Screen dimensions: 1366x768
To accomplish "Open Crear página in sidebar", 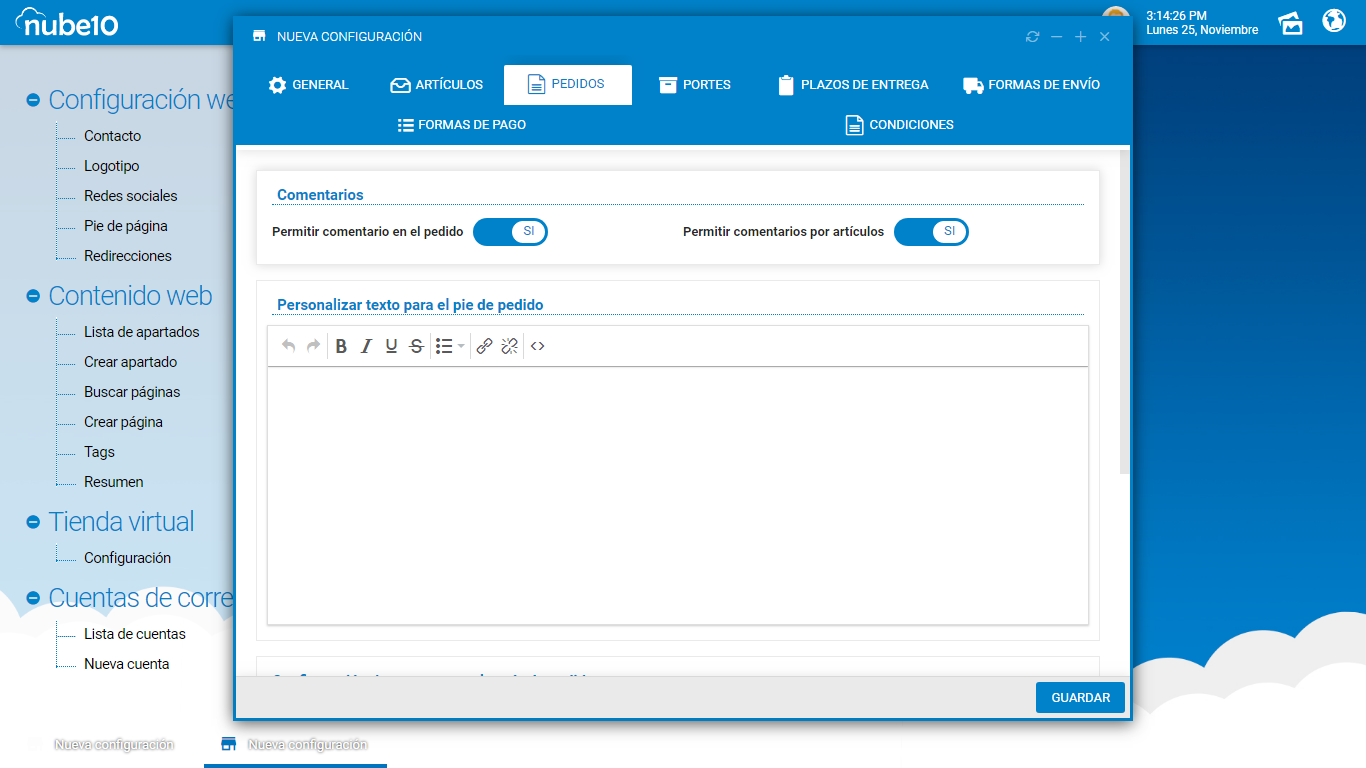I will (x=123, y=422).
